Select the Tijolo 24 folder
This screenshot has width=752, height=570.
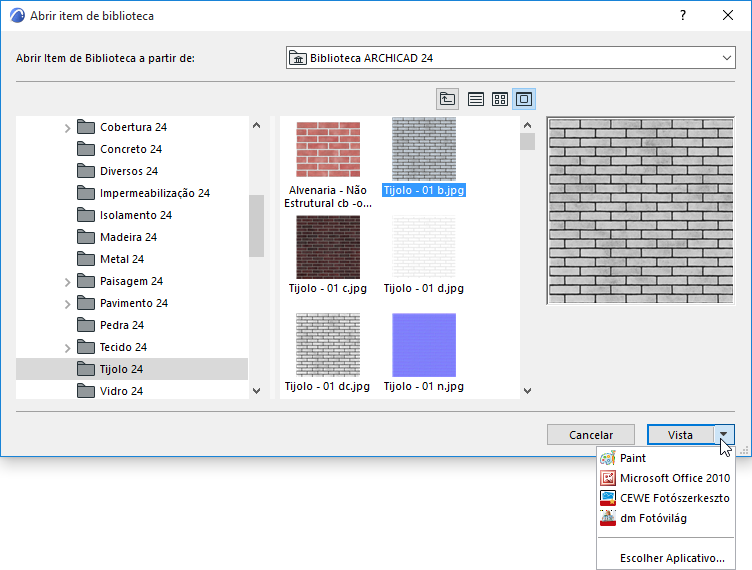(x=132, y=369)
